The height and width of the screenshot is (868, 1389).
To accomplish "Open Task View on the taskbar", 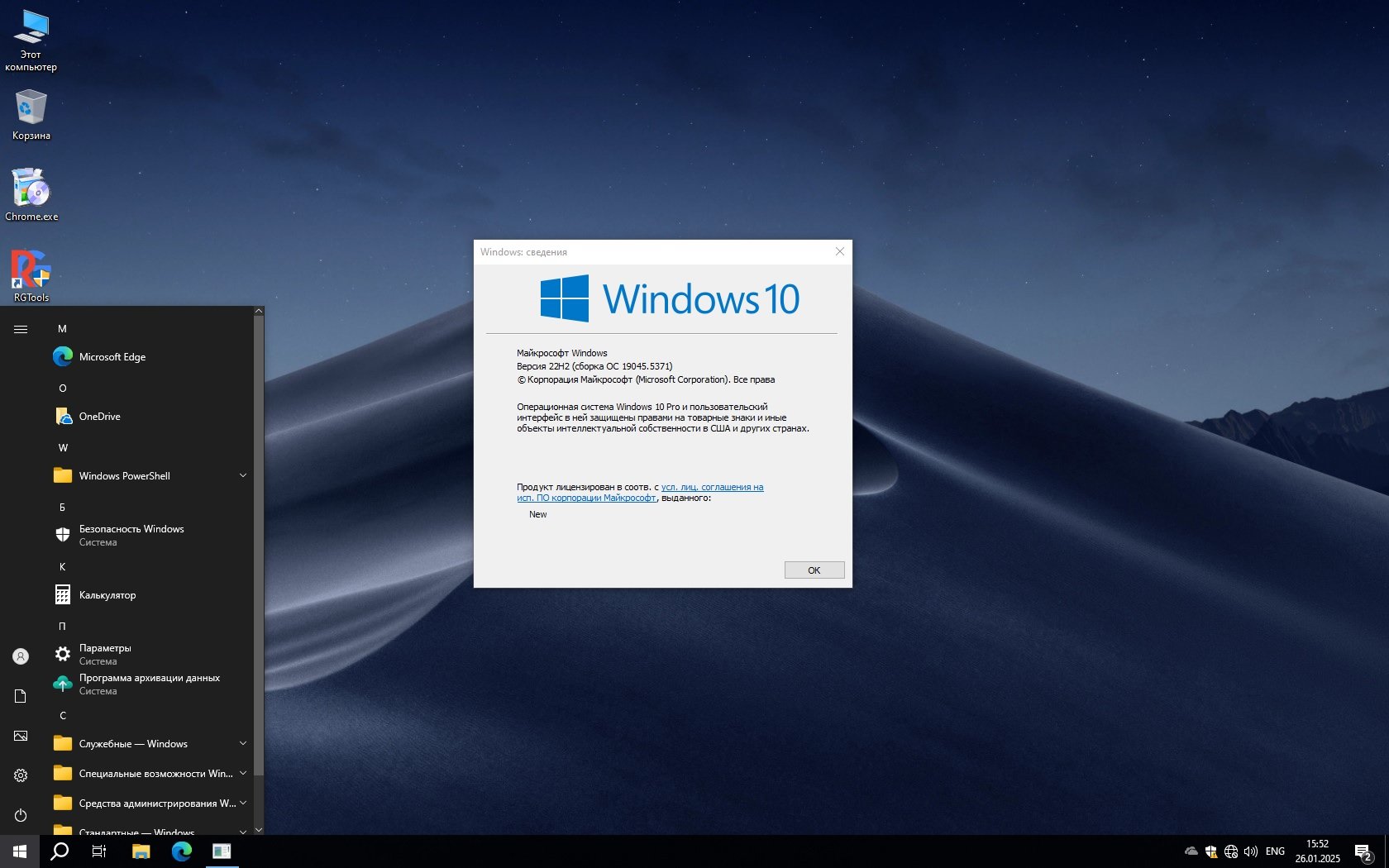I will (99, 851).
